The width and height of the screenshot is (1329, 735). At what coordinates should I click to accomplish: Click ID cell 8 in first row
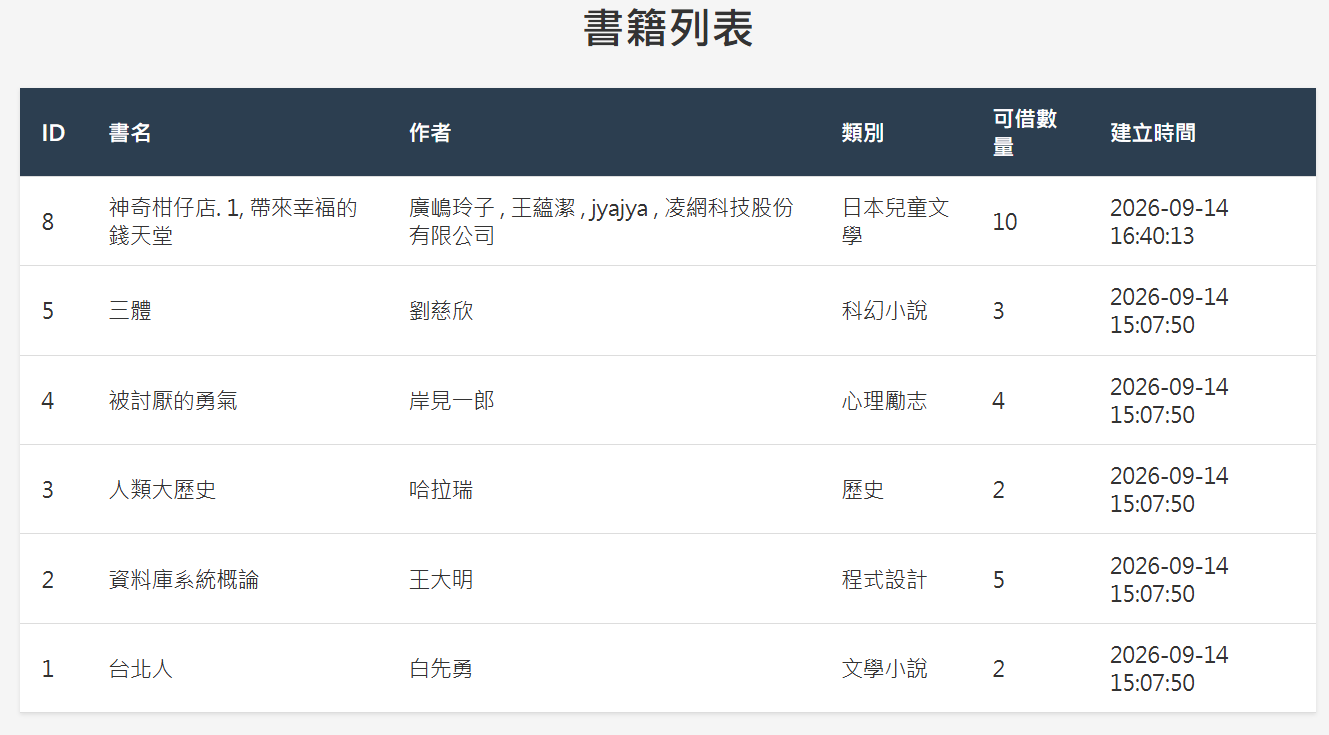click(48, 222)
